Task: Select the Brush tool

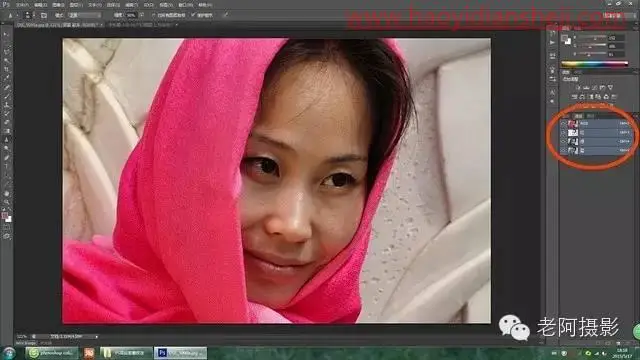Action: pos(6,96)
